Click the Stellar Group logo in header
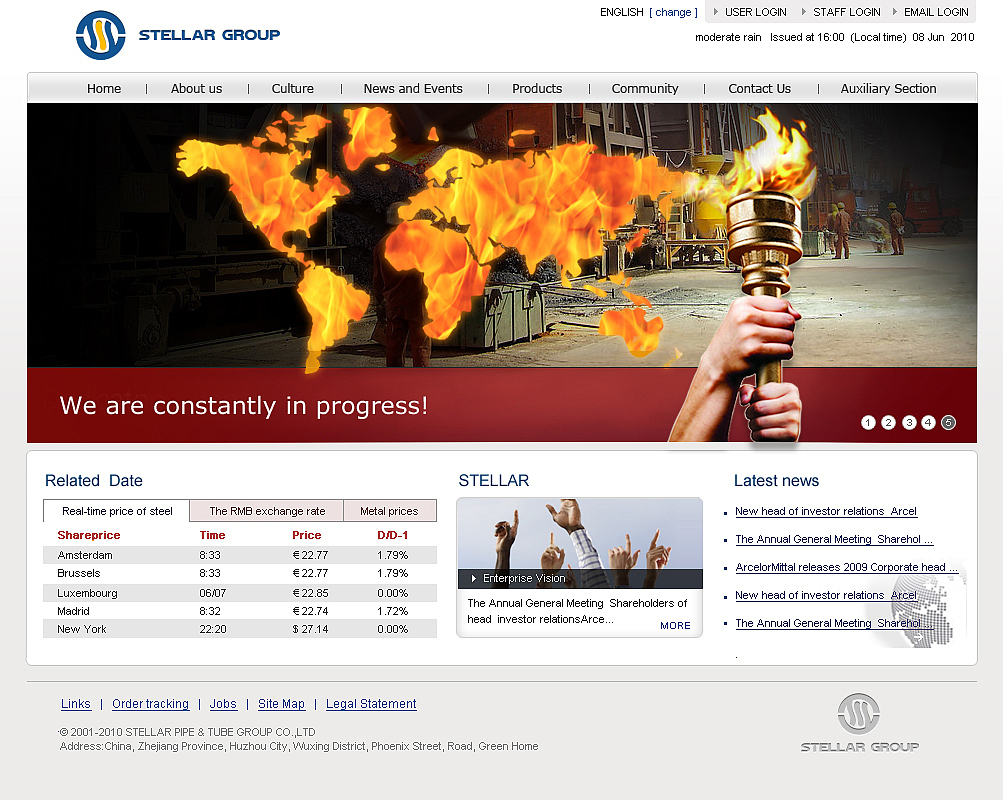Screen dimensions: 1003x800 pos(178,35)
